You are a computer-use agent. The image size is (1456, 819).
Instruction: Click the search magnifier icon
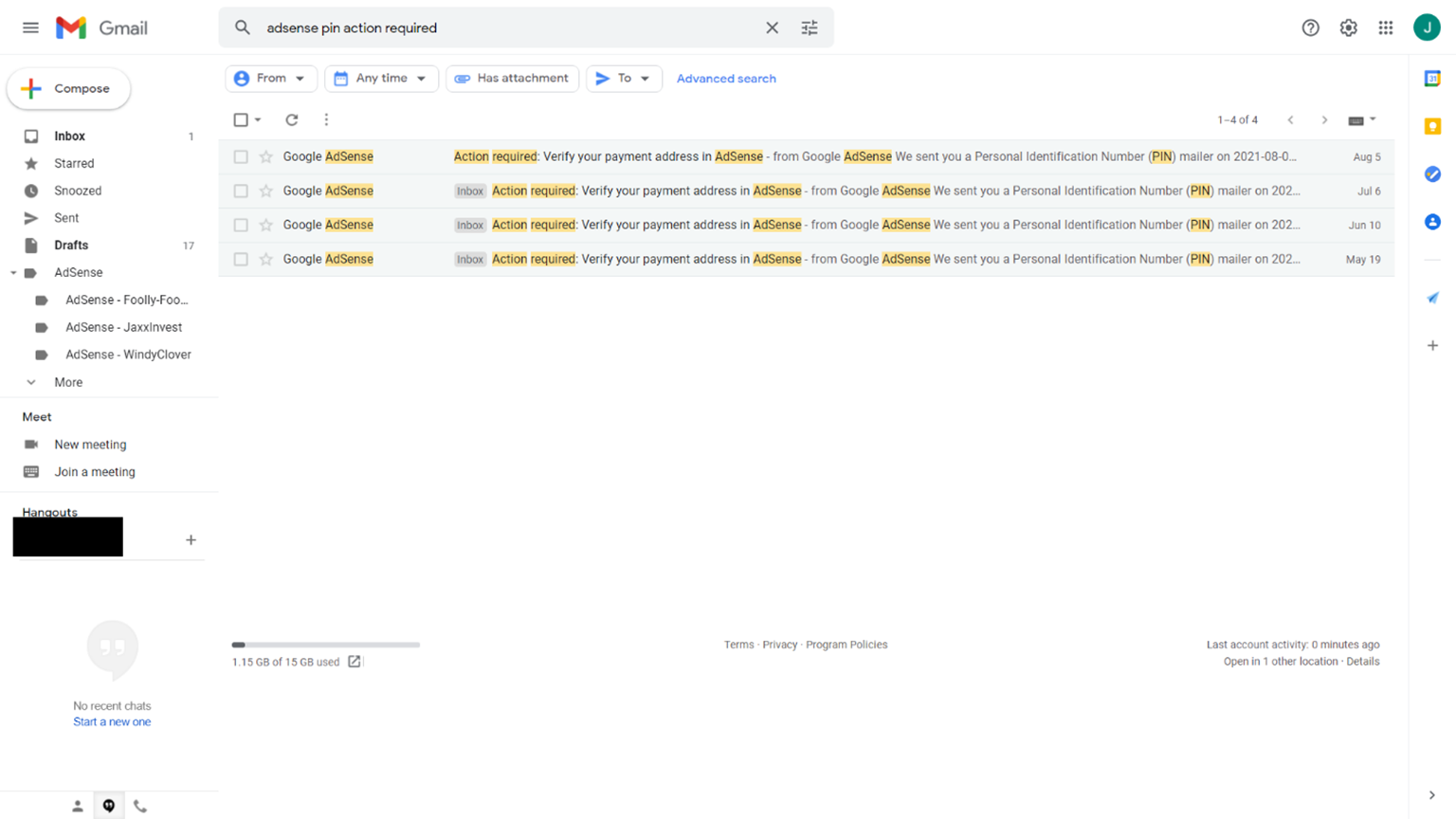click(x=243, y=27)
